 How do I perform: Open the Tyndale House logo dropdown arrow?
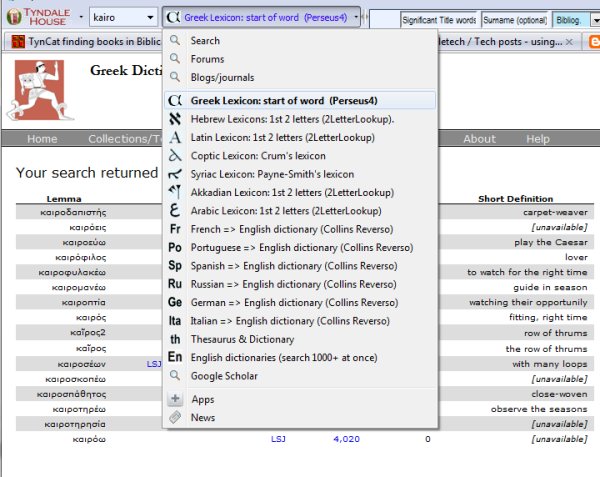(81, 17)
